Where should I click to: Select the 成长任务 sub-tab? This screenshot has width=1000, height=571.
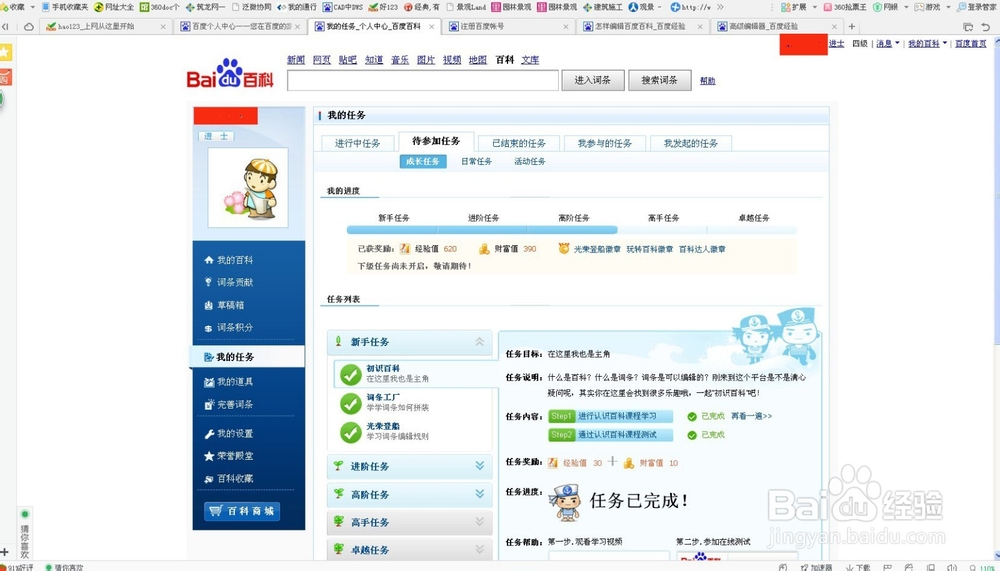coord(422,161)
